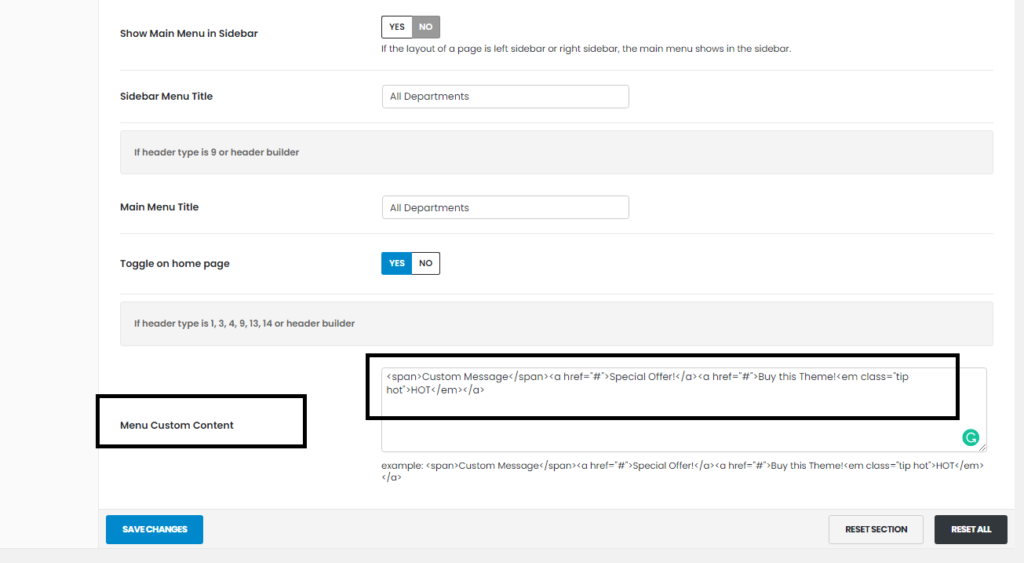Click the "Menu Custom Content" label

176,425
